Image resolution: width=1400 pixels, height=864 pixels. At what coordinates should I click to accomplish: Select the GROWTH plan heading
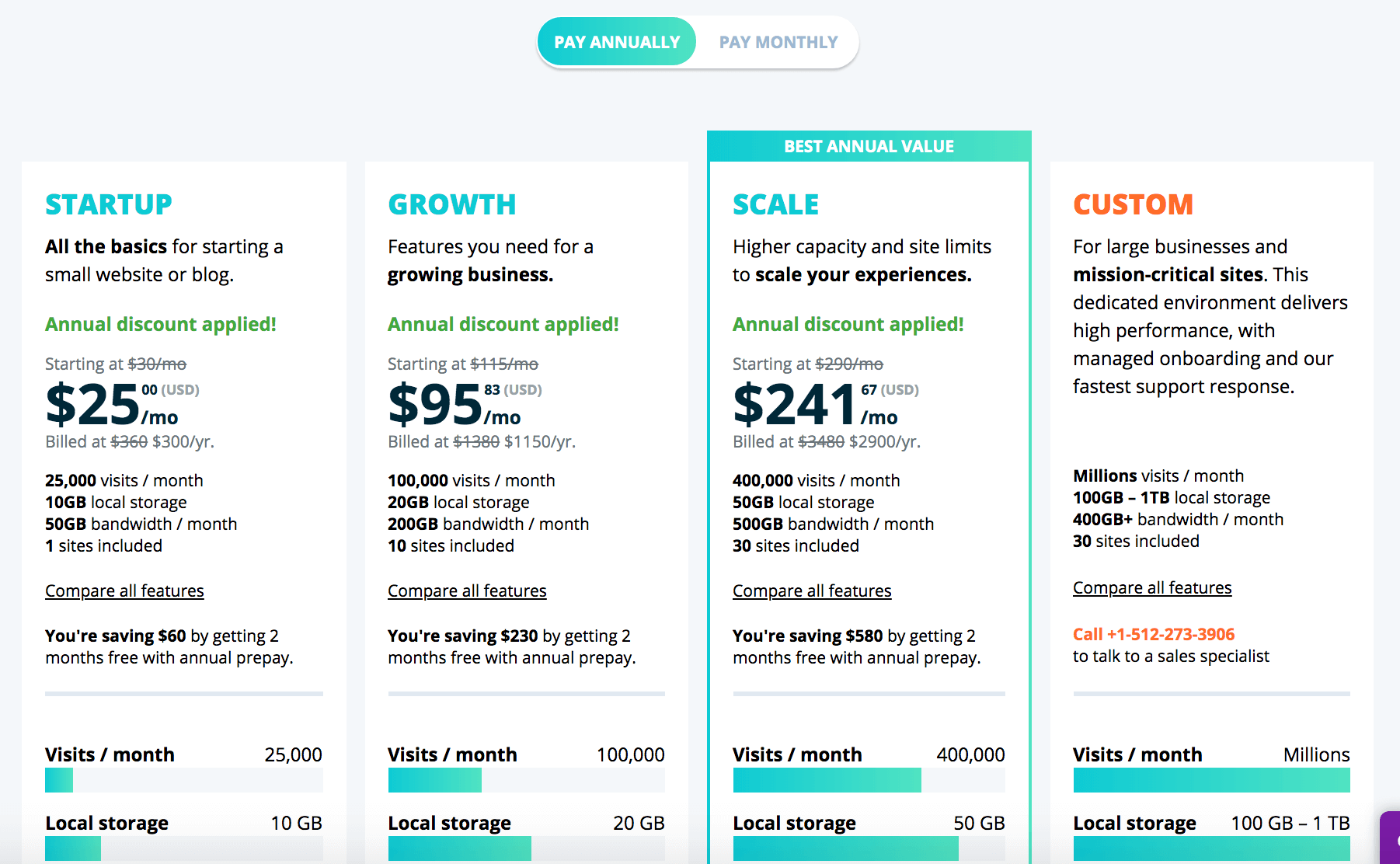tap(451, 204)
